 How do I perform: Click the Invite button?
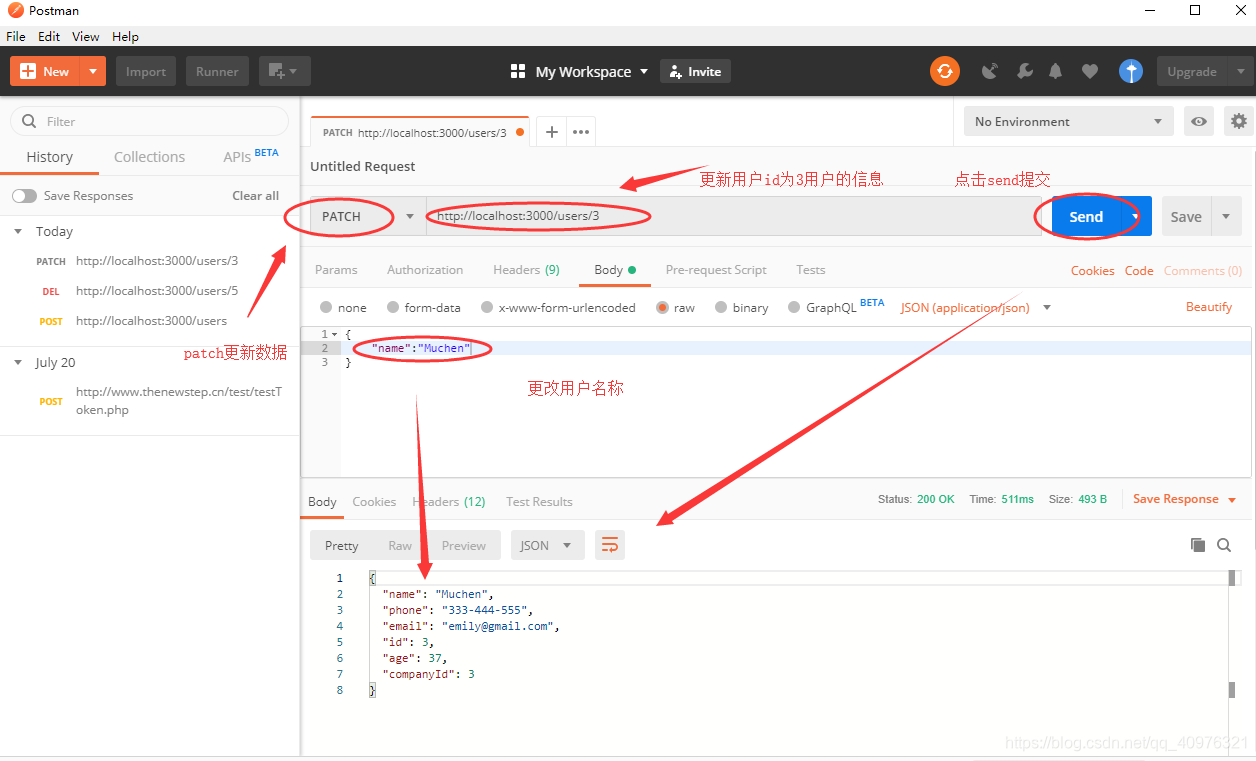click(695, 71)
